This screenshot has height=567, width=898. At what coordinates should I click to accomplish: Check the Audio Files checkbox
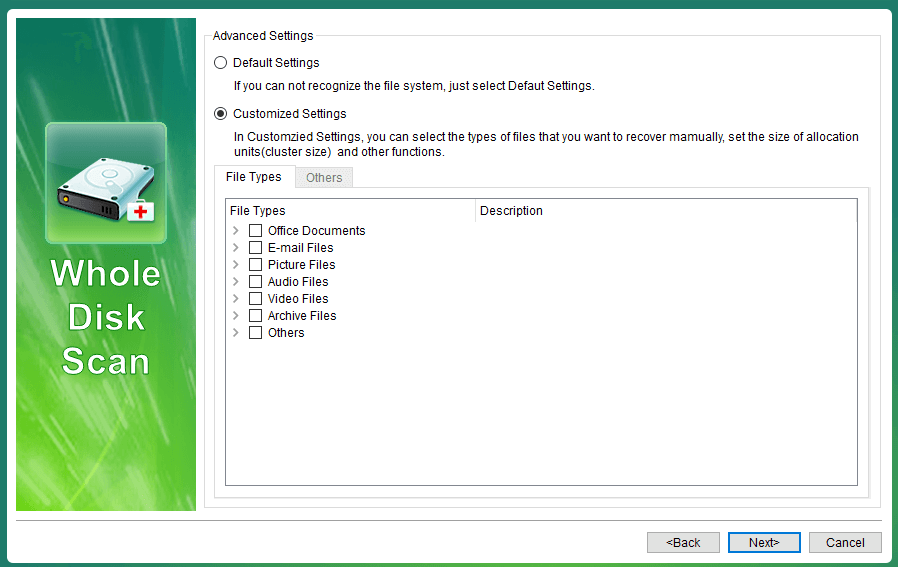click(255, 282)
